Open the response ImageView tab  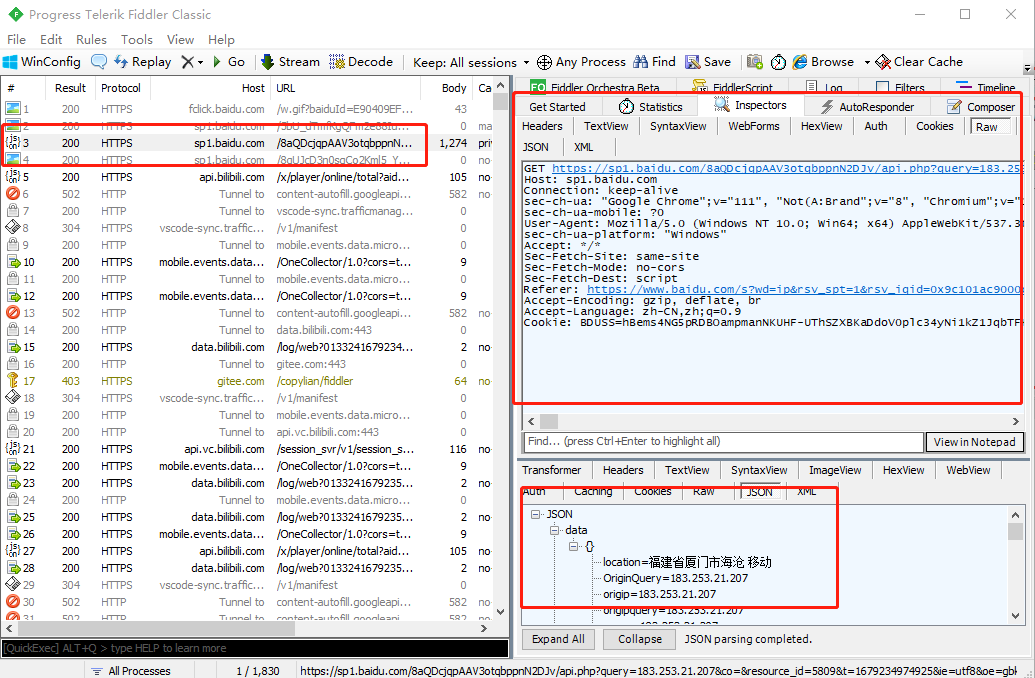pyautogui.click(x=835, y=470)
